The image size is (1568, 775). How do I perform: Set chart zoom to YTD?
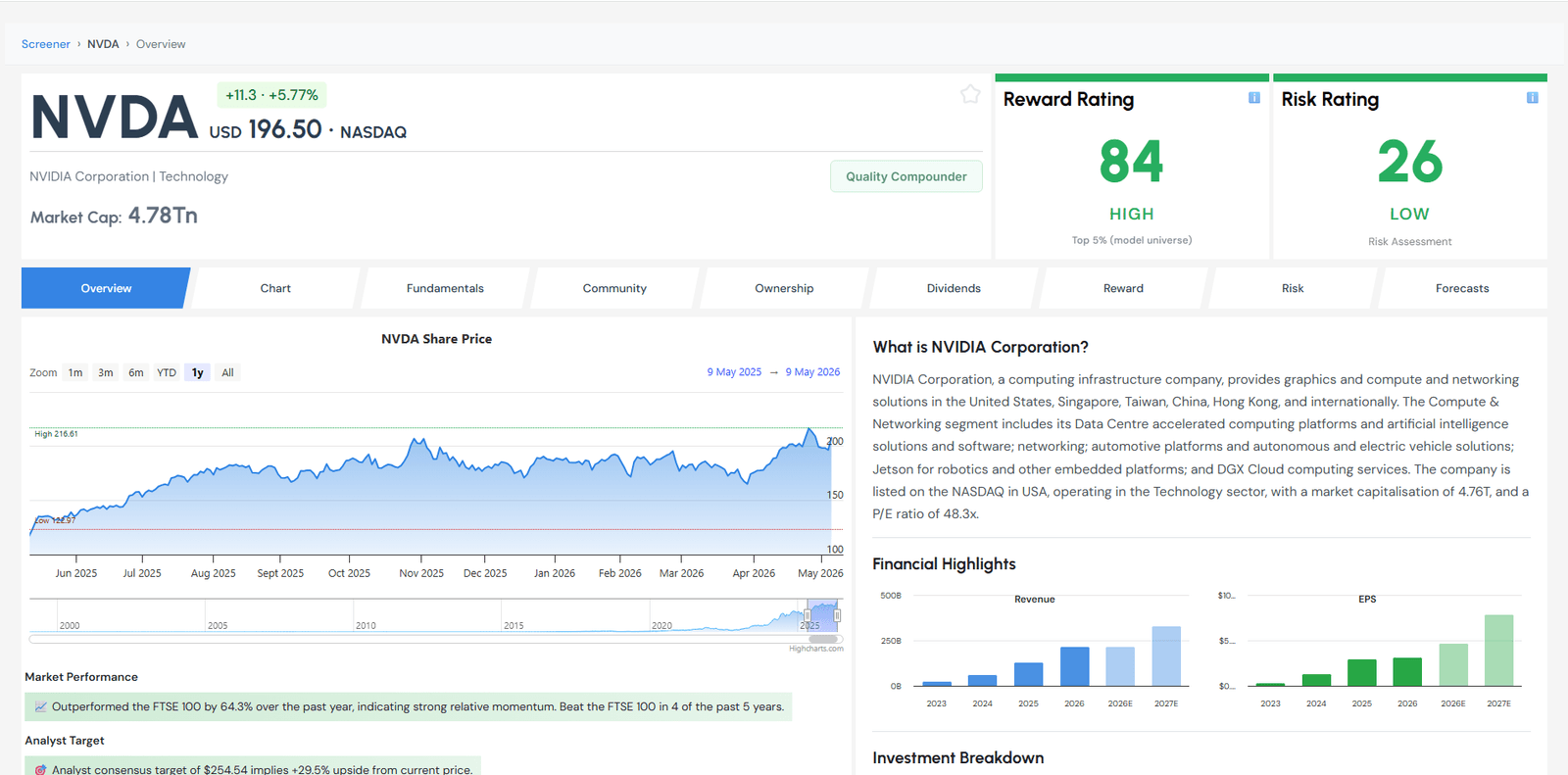click(167, 372)
